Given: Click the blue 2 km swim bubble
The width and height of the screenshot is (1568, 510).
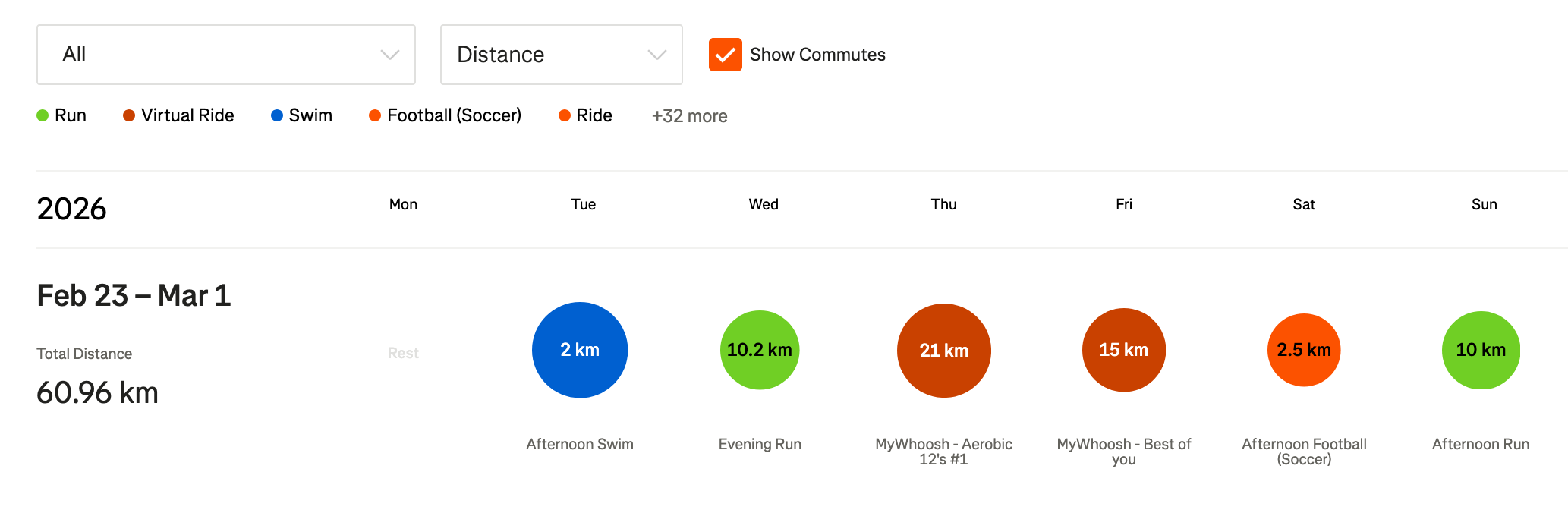Looking at the screenshot, I should [580, 350].
